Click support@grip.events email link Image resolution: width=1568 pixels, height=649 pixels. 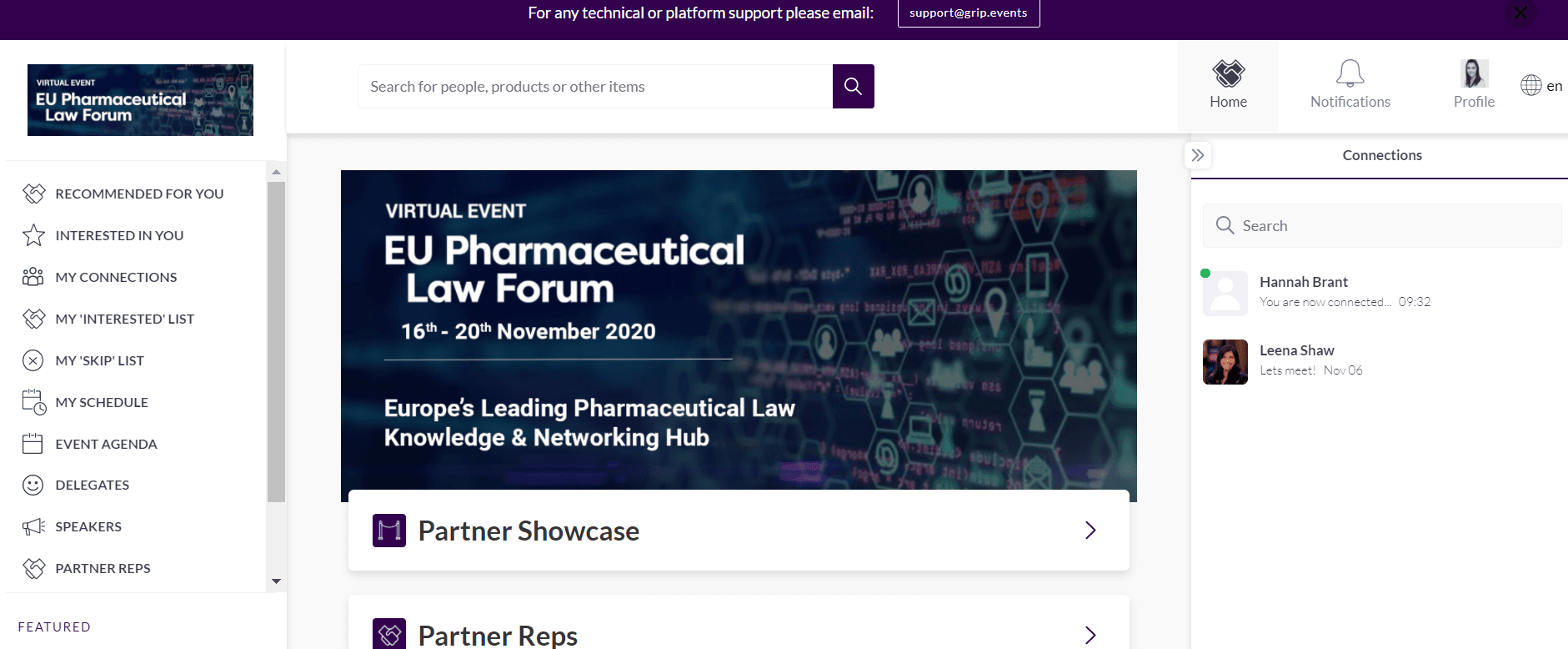[x=968, y=13]
